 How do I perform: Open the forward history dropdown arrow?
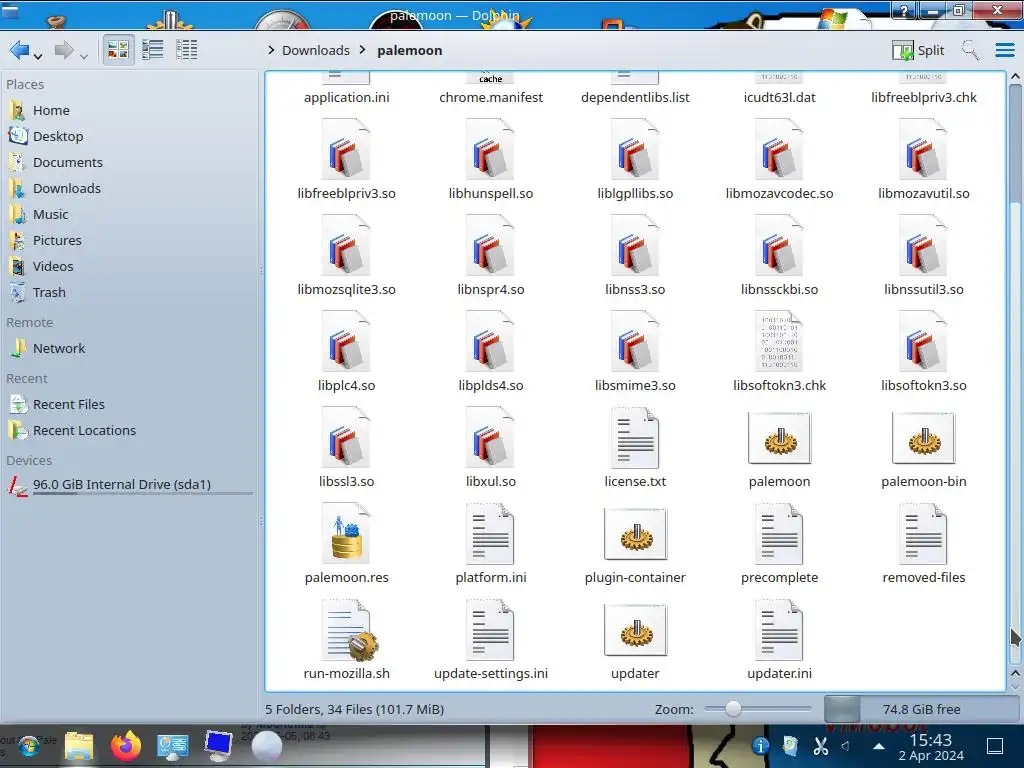pyautogui.click(x=84, y=57)
